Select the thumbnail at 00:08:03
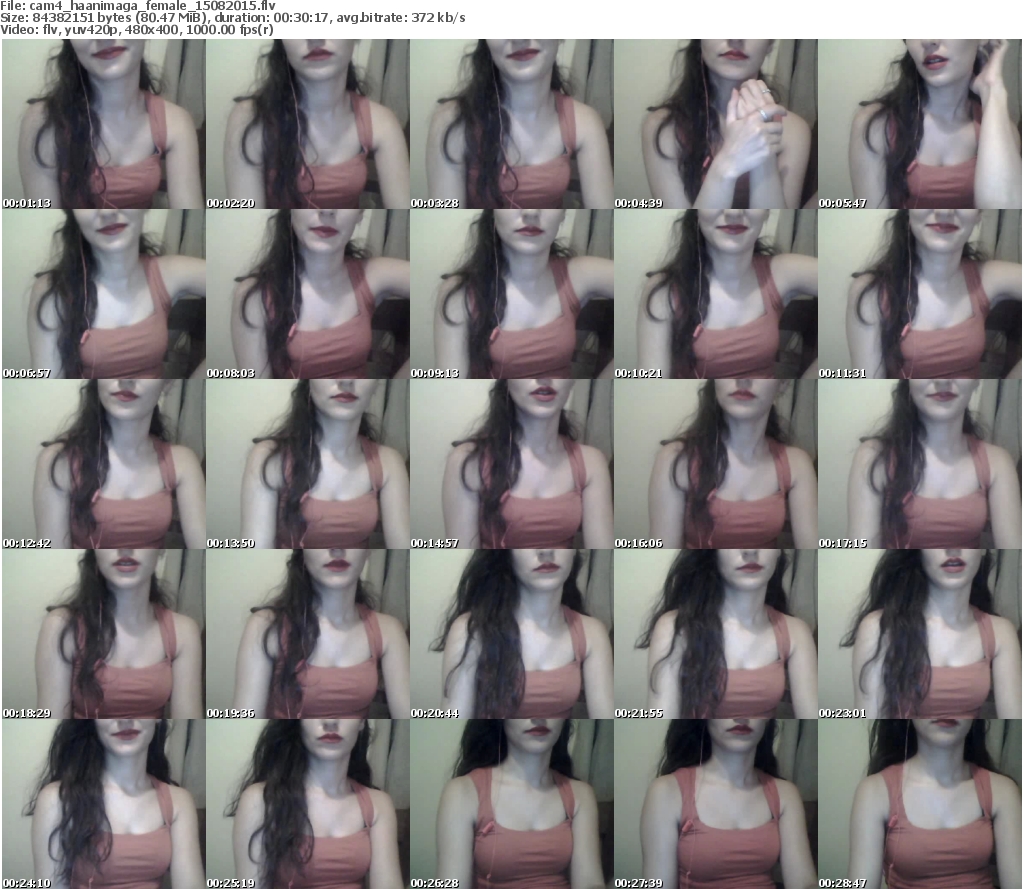The width and height of the screenshot is (1024, 889). click(x=308, y=294)
